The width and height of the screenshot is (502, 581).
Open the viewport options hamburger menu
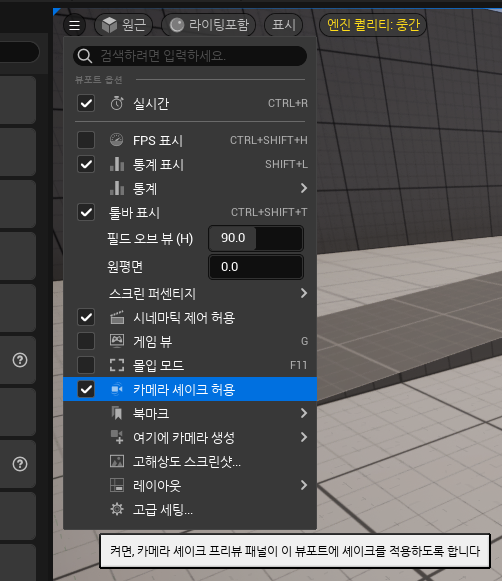[x=74, y=25]
